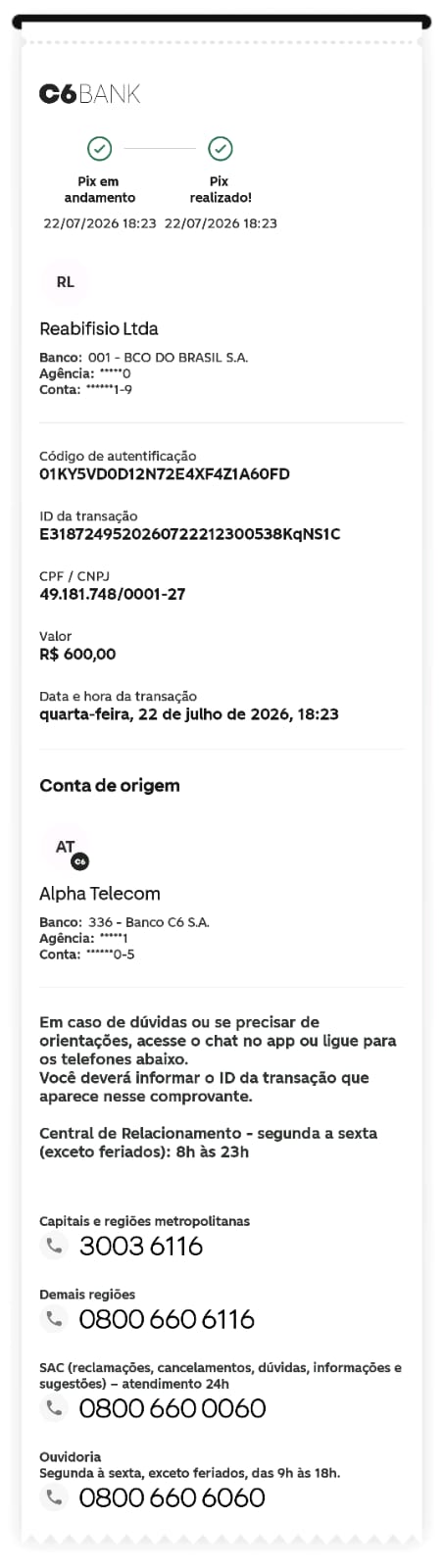Click the phone icon beside 0800 660 6116
Viewport: 444px width, 1568px height.
pyautogui.click(x=54, y=1319)
